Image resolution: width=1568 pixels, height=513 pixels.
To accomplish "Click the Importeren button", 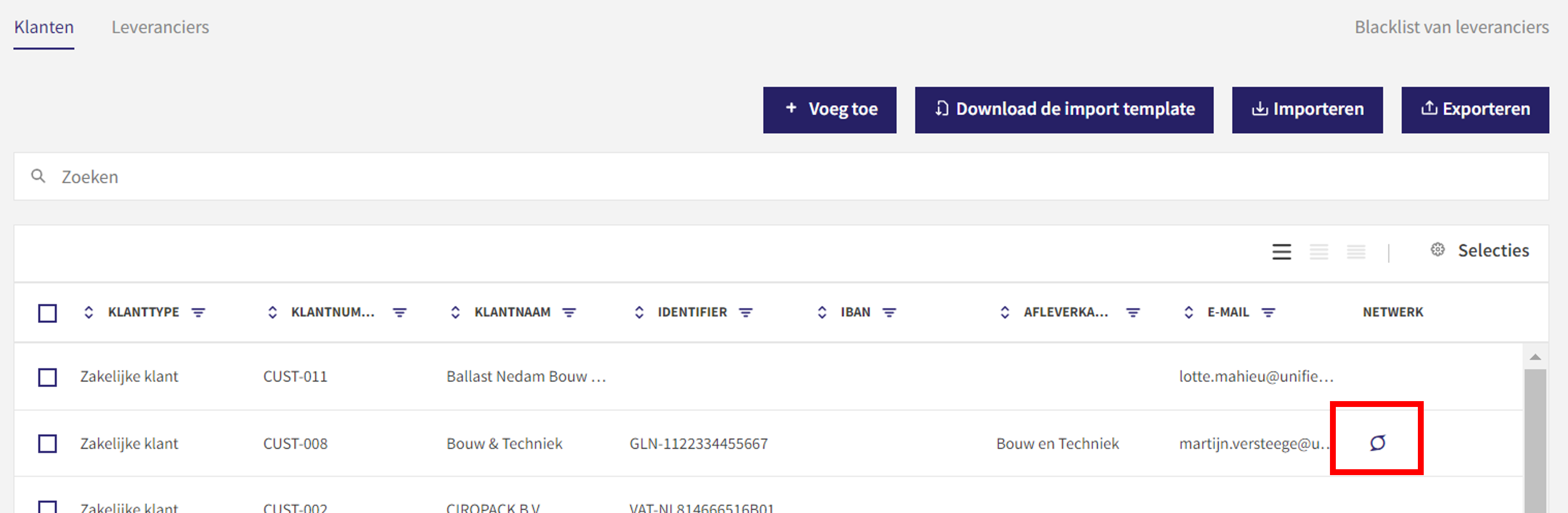I will (x=1307, y=110).
